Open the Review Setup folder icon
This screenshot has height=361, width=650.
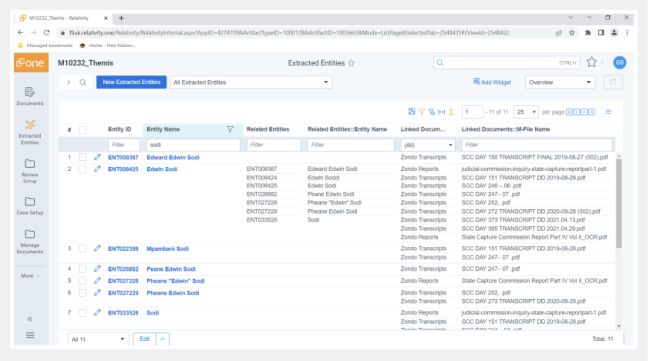(x=30, y=164)
